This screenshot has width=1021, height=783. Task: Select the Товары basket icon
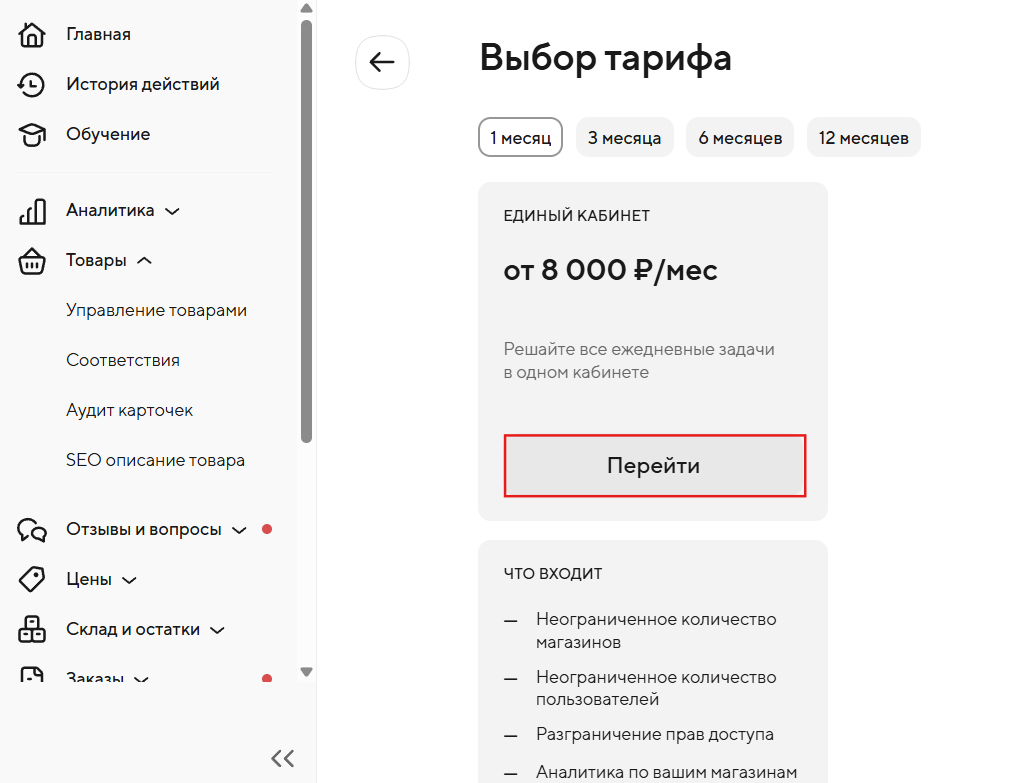click(31, 261)
